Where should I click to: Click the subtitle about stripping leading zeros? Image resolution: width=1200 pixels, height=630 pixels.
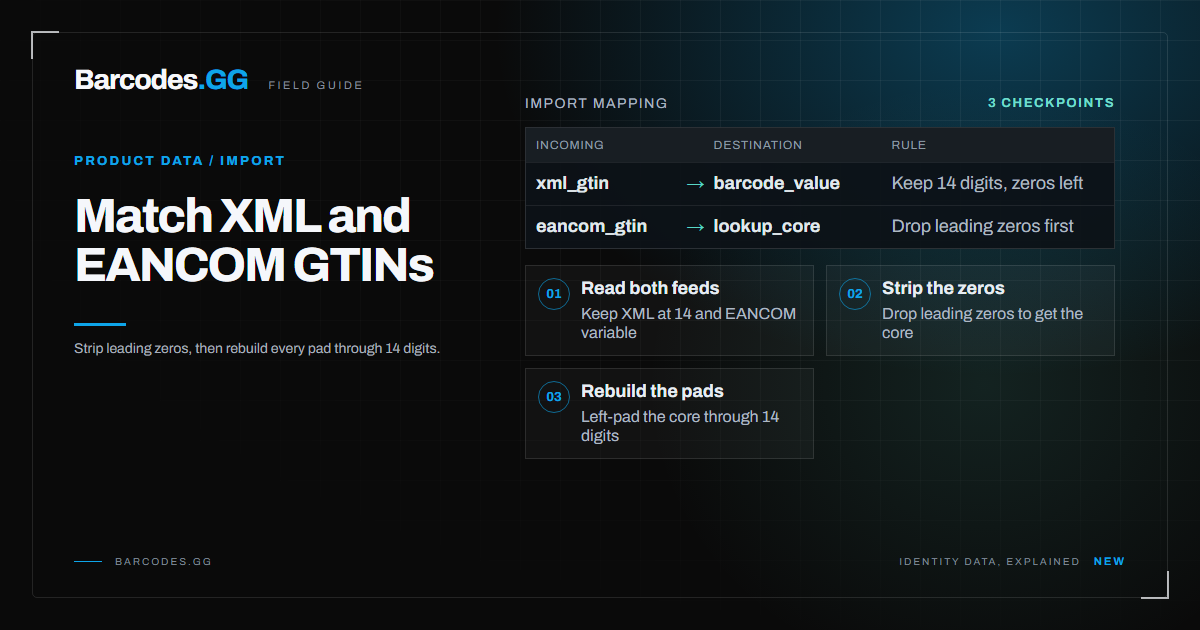(257, 349)
